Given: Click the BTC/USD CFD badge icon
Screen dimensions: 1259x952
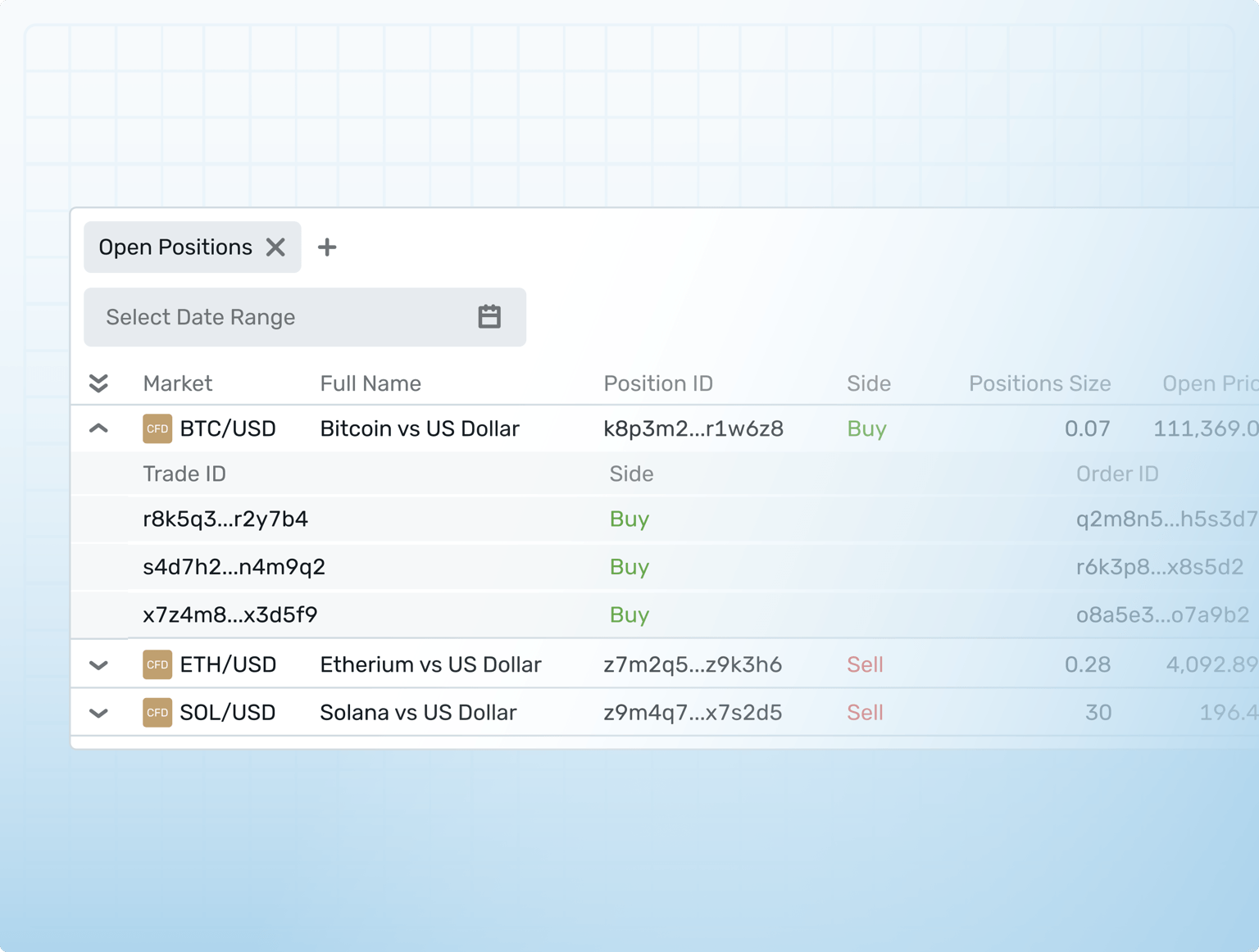Looking at the screenshot, I should tap(157, 428).
